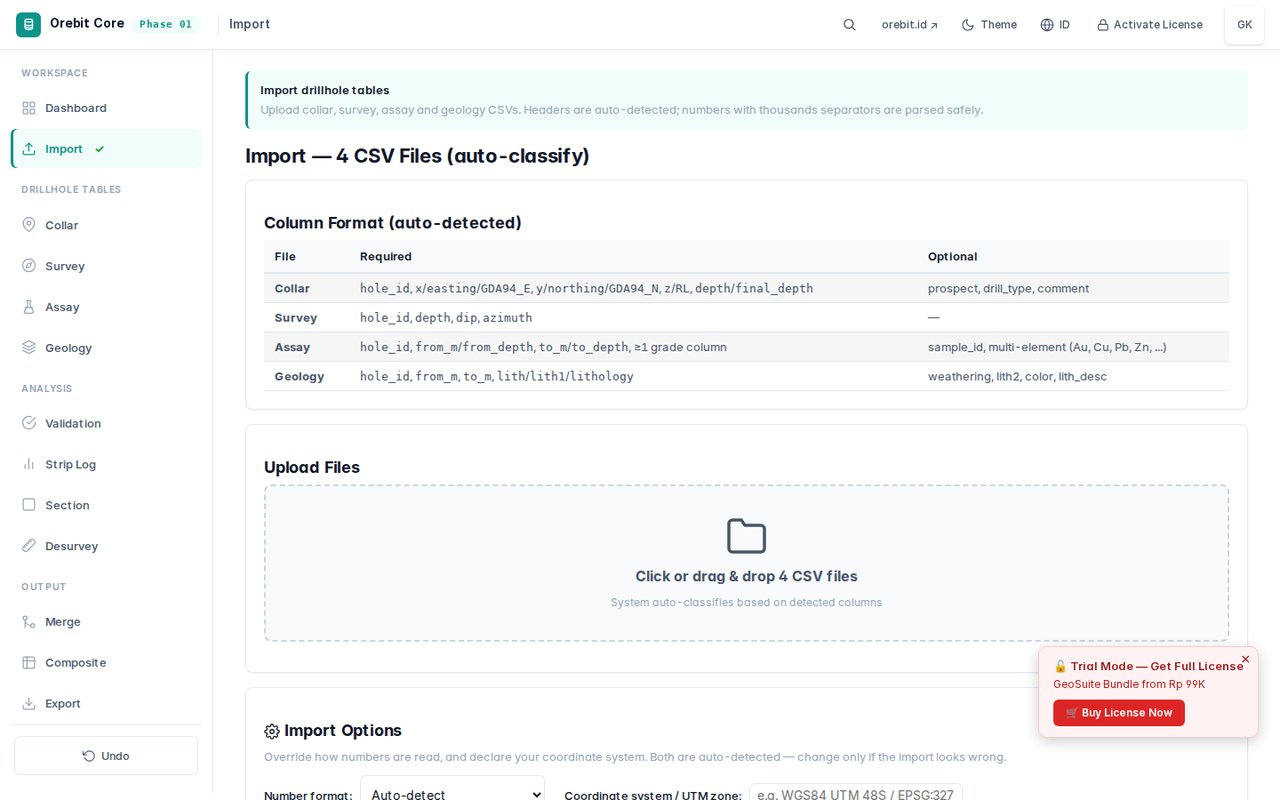Toggle Theme in the top bar
Screen dimensions: 1280x800
989,25
